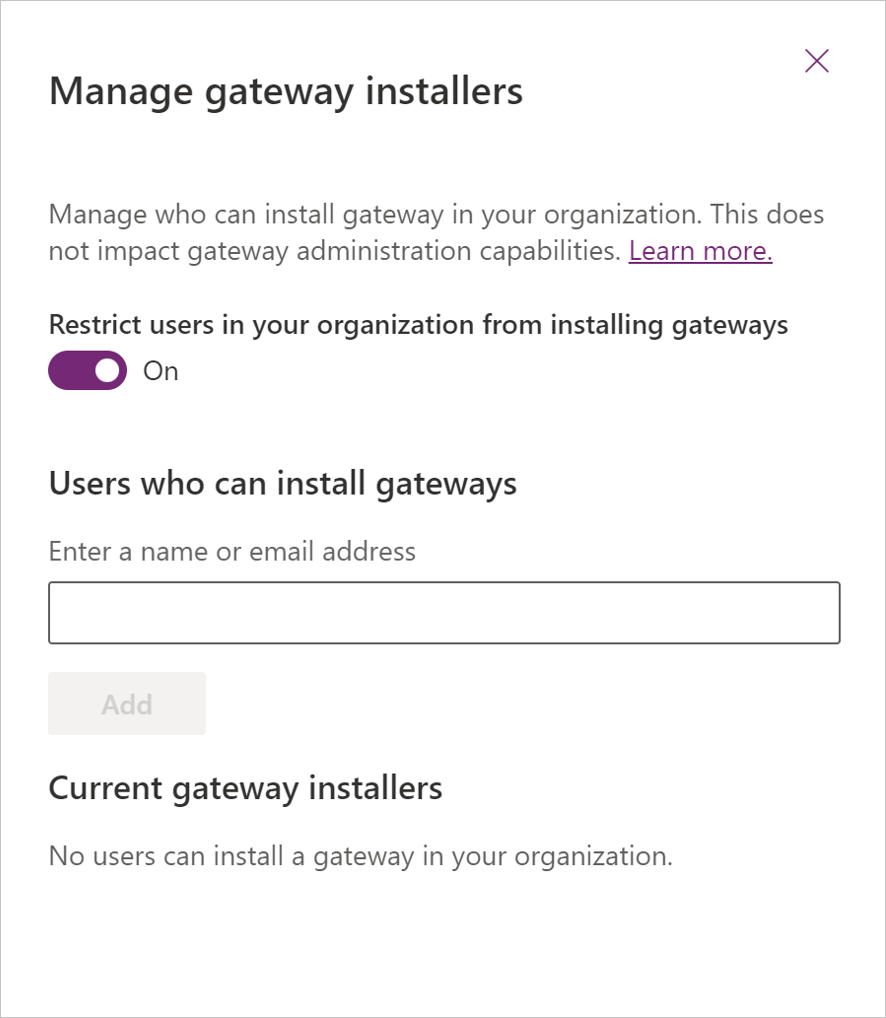Click the Enter a name placeholder label
This screenshot has width=886, height=1018.
click(231, 551)
